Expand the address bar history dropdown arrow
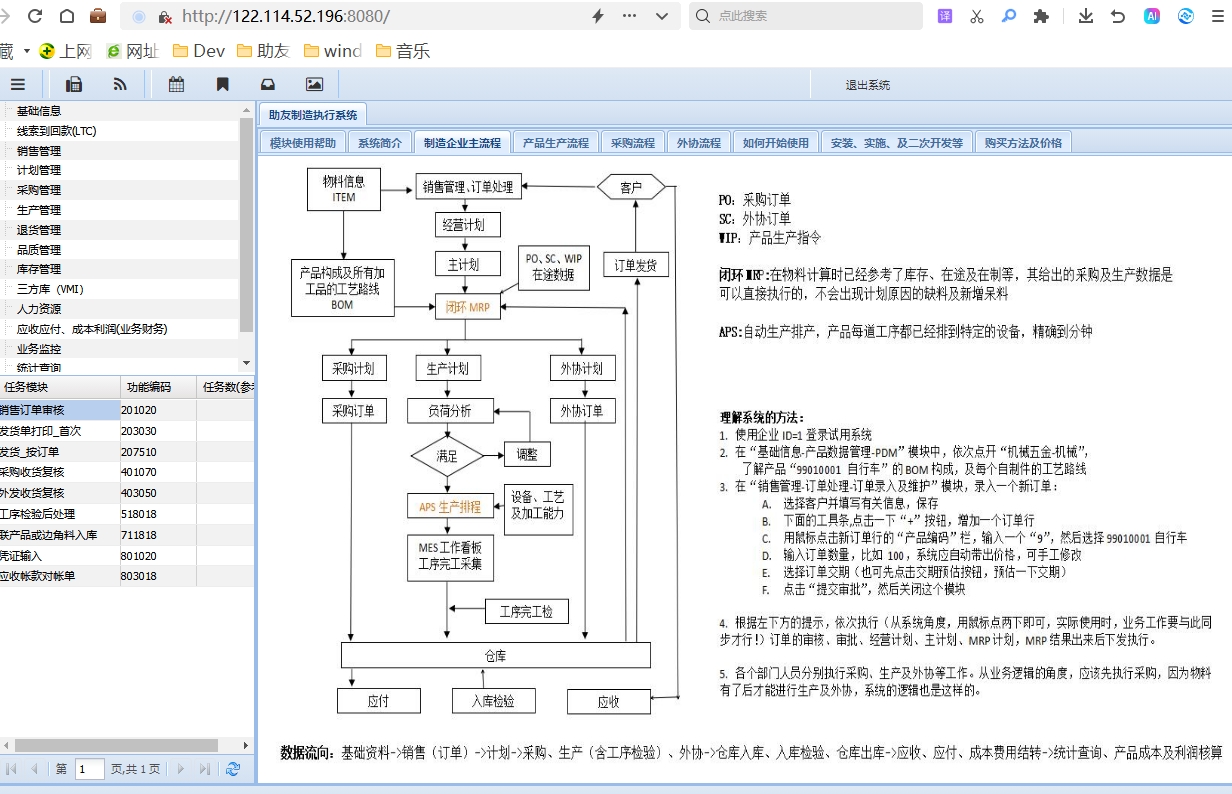The image size is (1232, 794). (660, 16)
